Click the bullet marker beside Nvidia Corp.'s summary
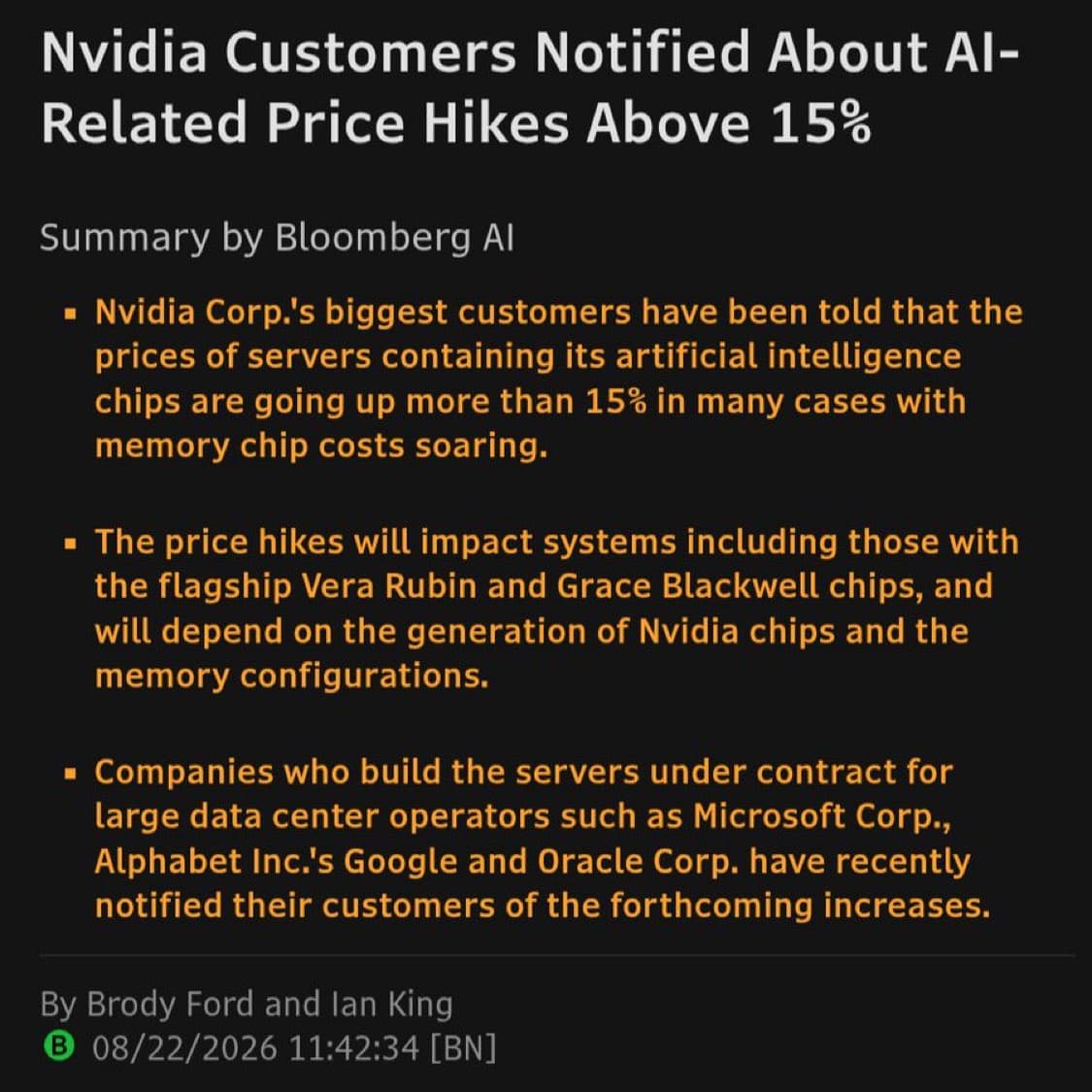 click(x=69, y=314)
